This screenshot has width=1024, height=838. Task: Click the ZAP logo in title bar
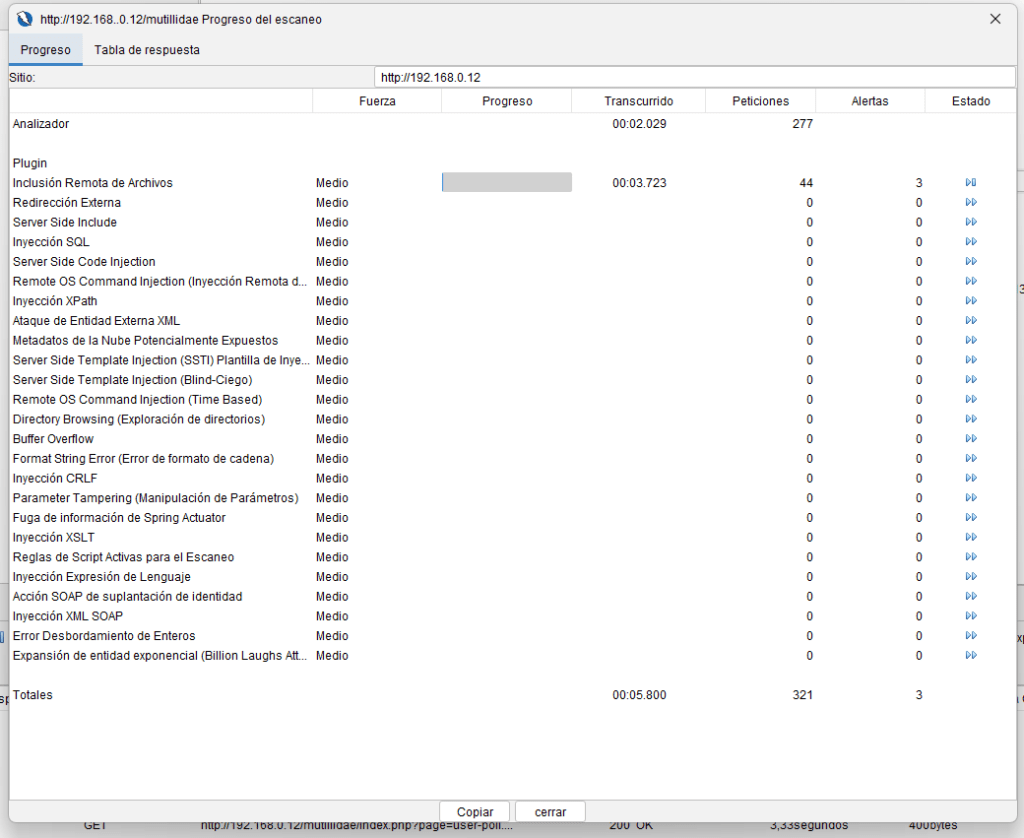[26, 19]
